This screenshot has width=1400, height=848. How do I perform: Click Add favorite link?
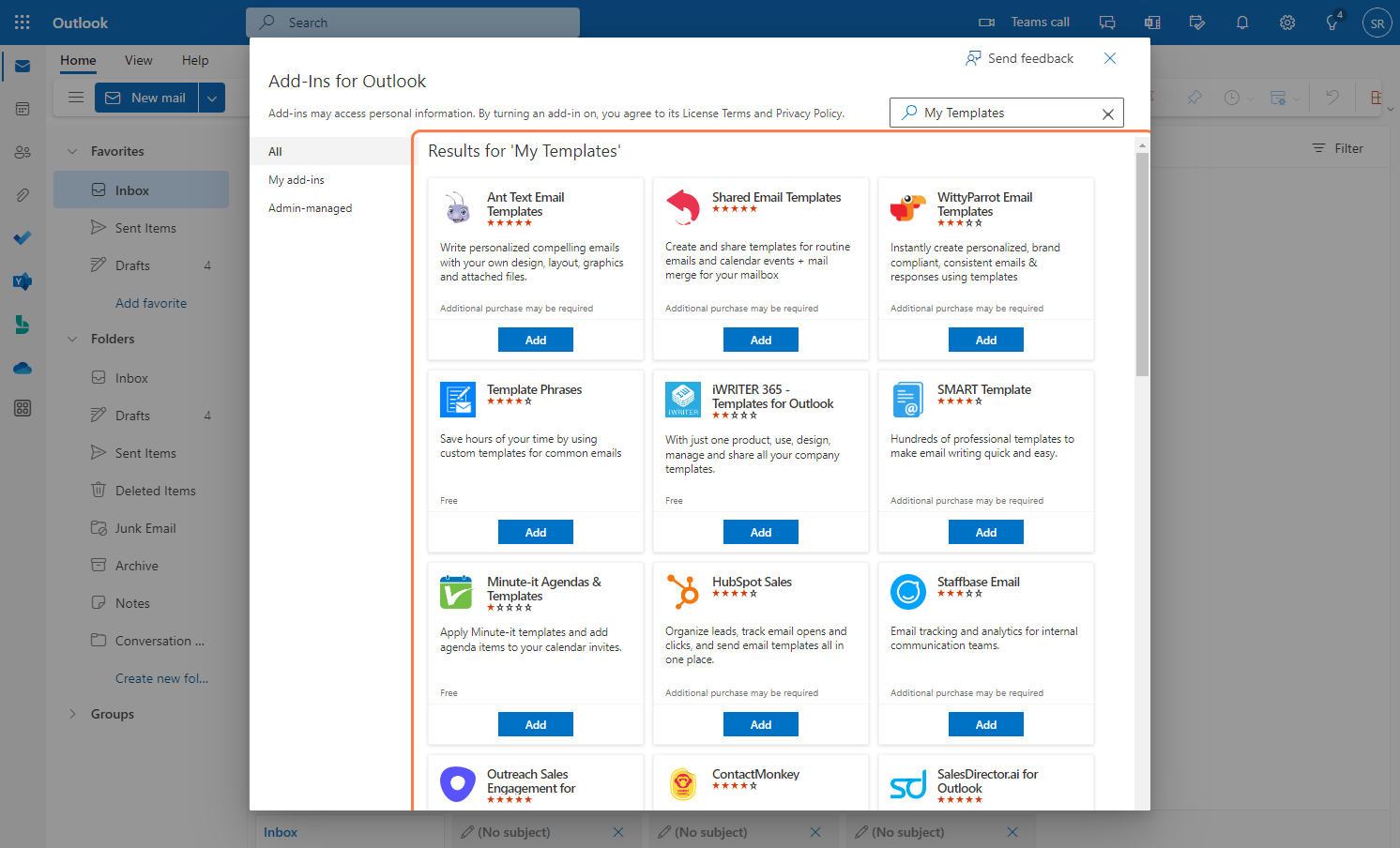151,303
